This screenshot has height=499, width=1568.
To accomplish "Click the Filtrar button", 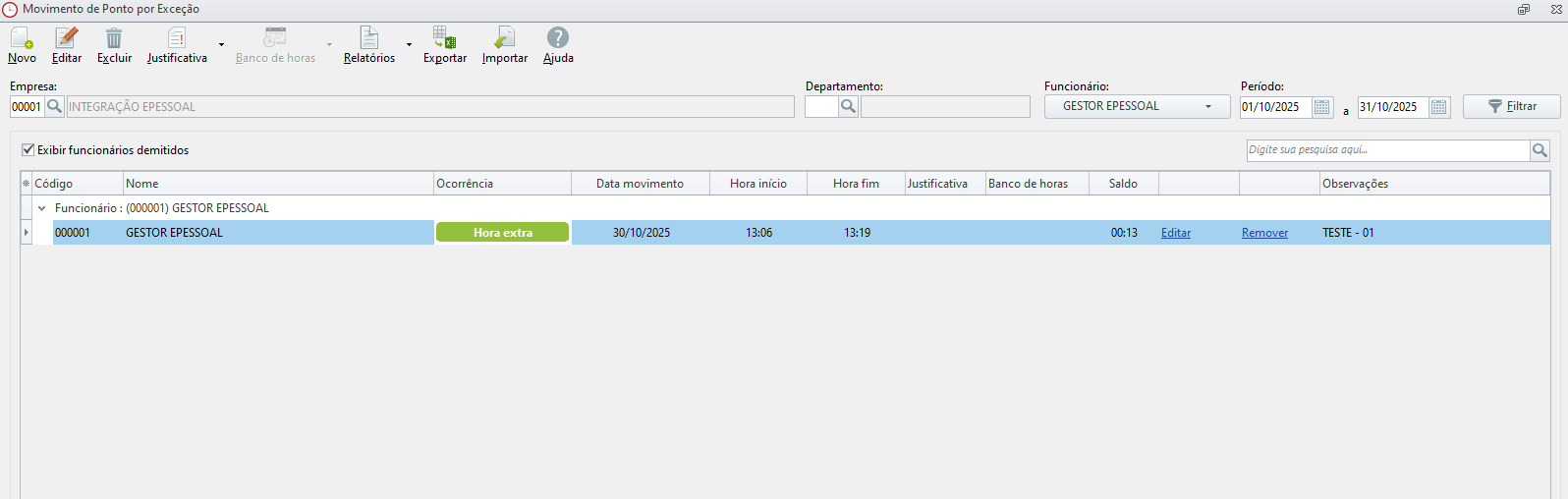I will (x=1512, y=106).
